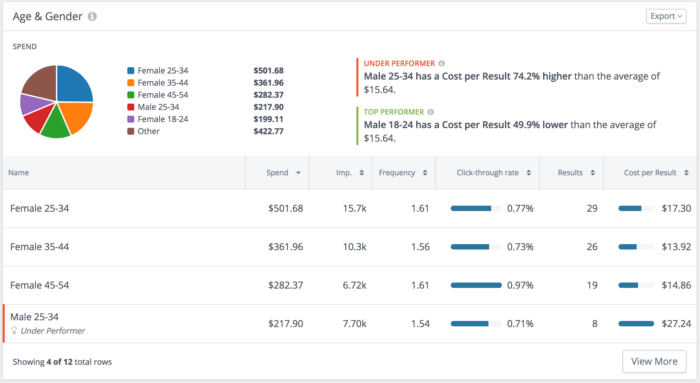
Task: Click the Female 45-54 legend label
Action: tap(162, 95)
